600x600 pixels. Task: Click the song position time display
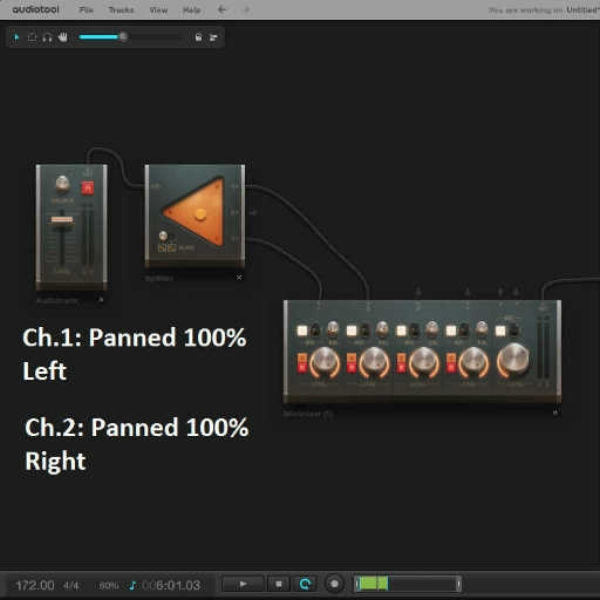pos(171,585)
